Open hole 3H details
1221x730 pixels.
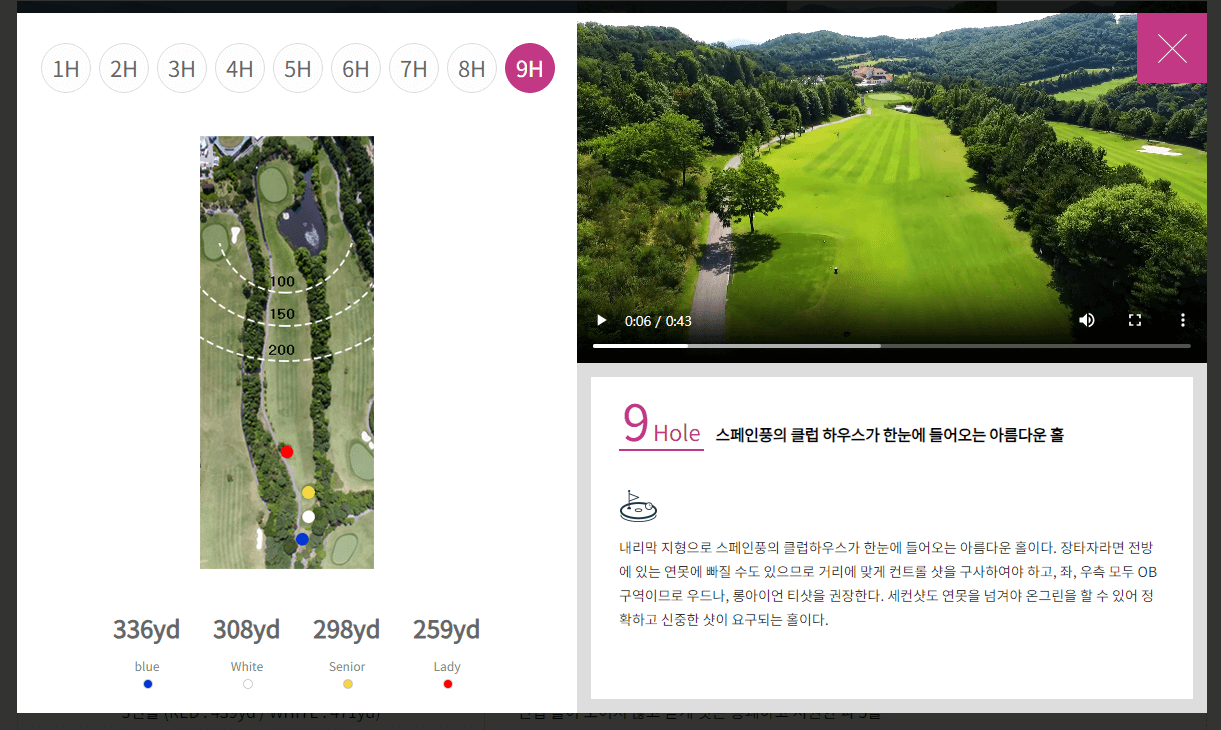[182, 68]
